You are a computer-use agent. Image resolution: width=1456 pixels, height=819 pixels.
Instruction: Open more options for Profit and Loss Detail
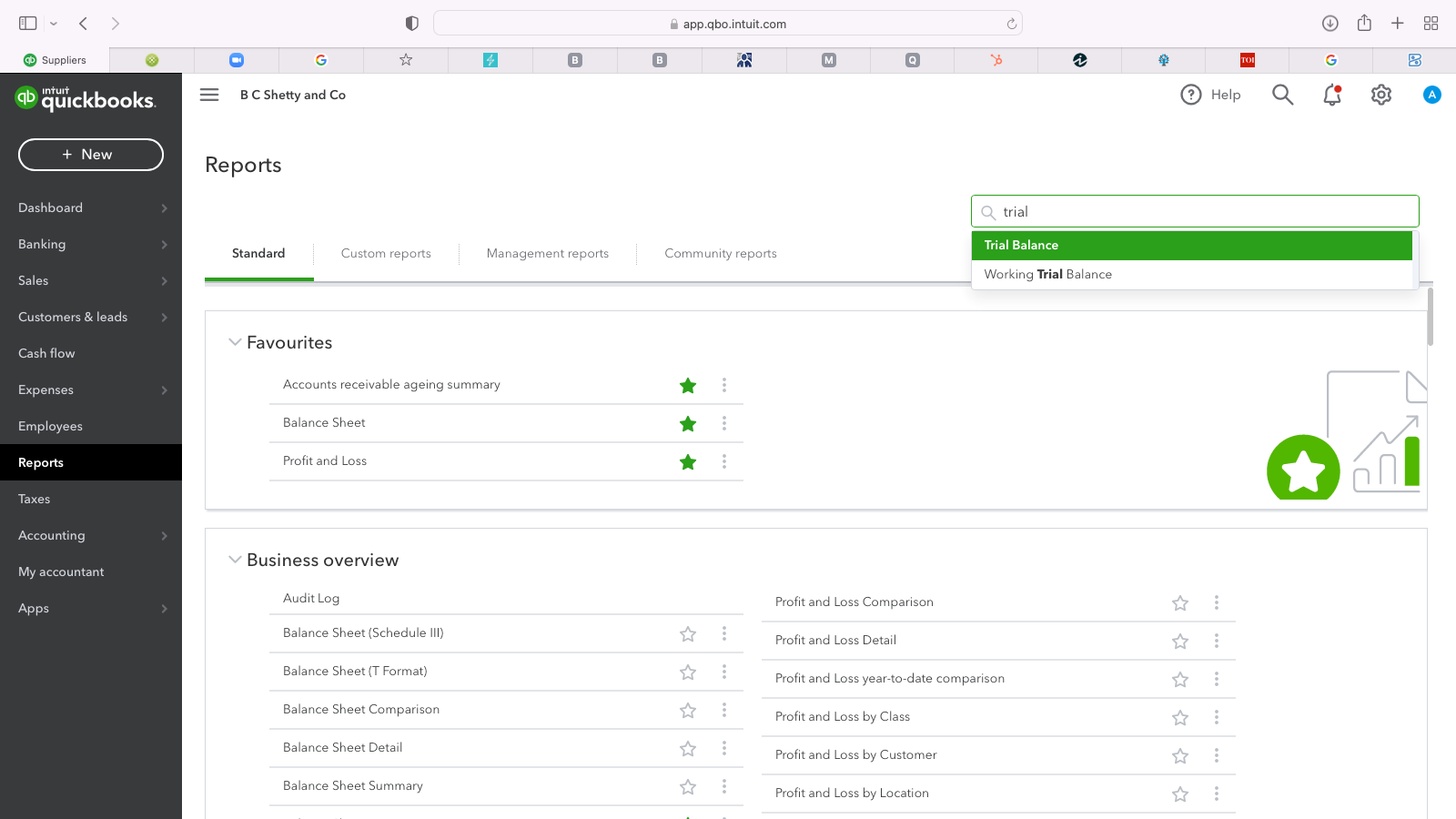1217,641
